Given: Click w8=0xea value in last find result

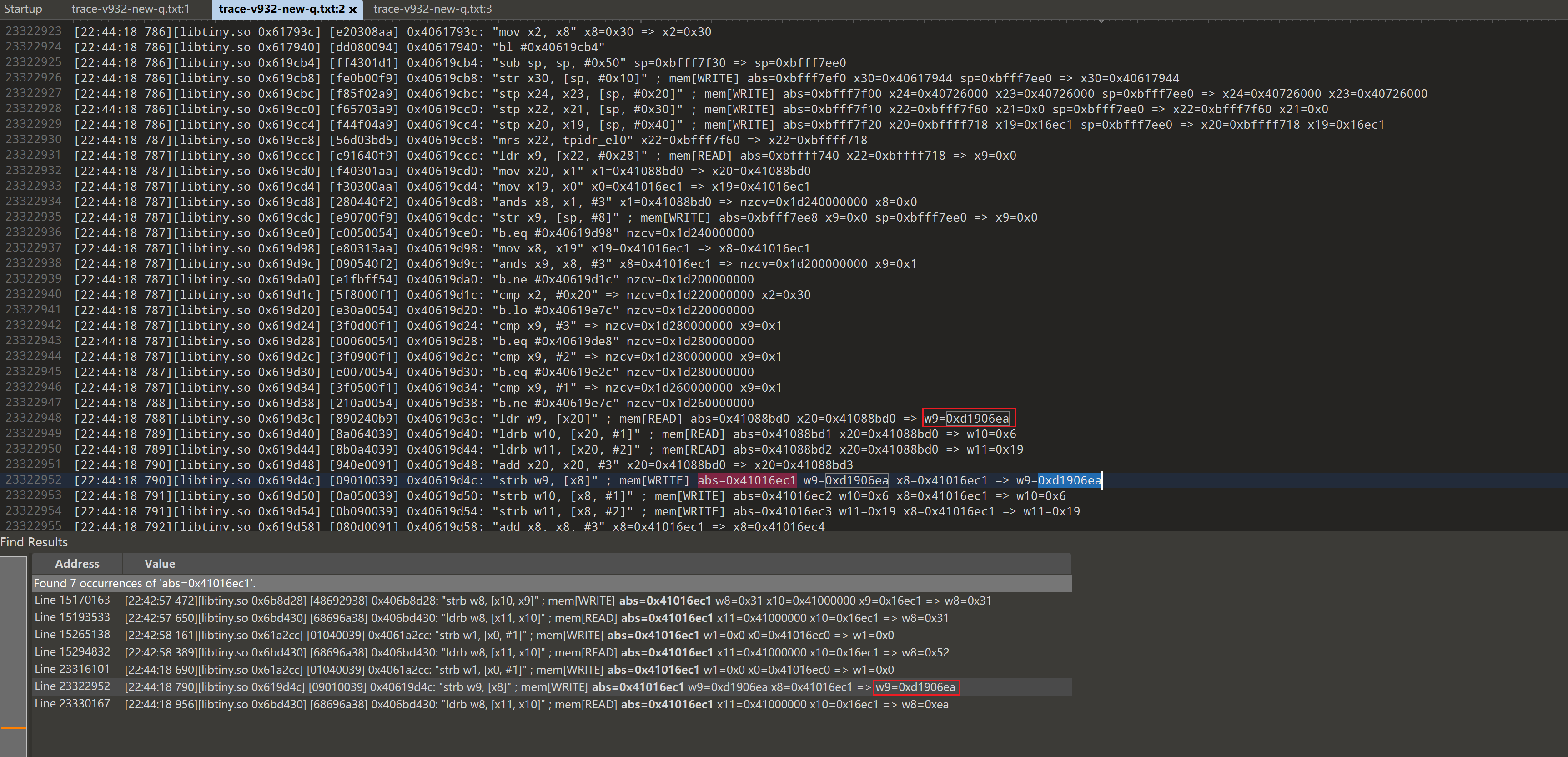Looking at the screenshot, I should tap(925, 704).
